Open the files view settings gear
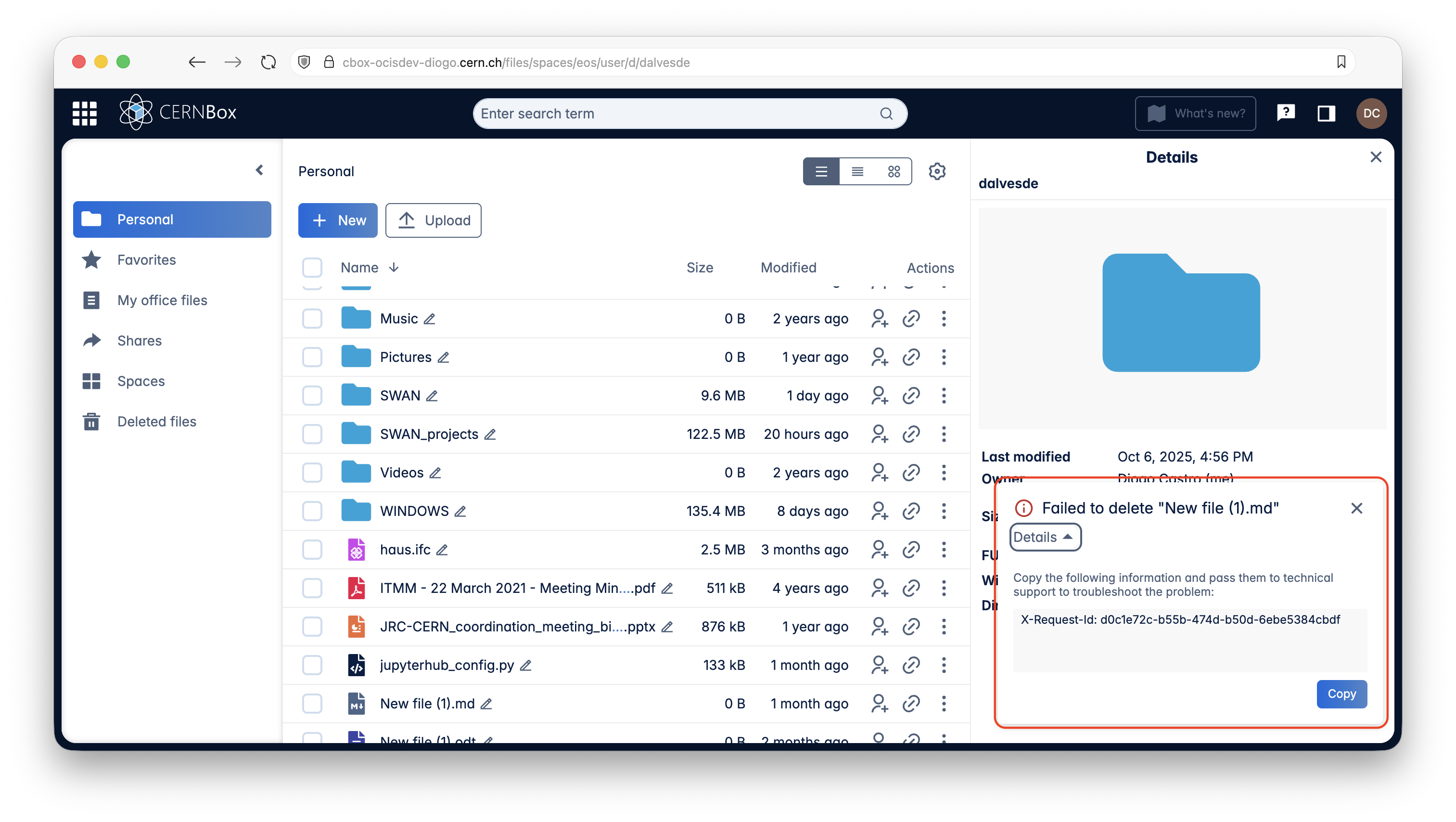The image size is (1456, 822). pyautogui.click(x=937, y=171)
